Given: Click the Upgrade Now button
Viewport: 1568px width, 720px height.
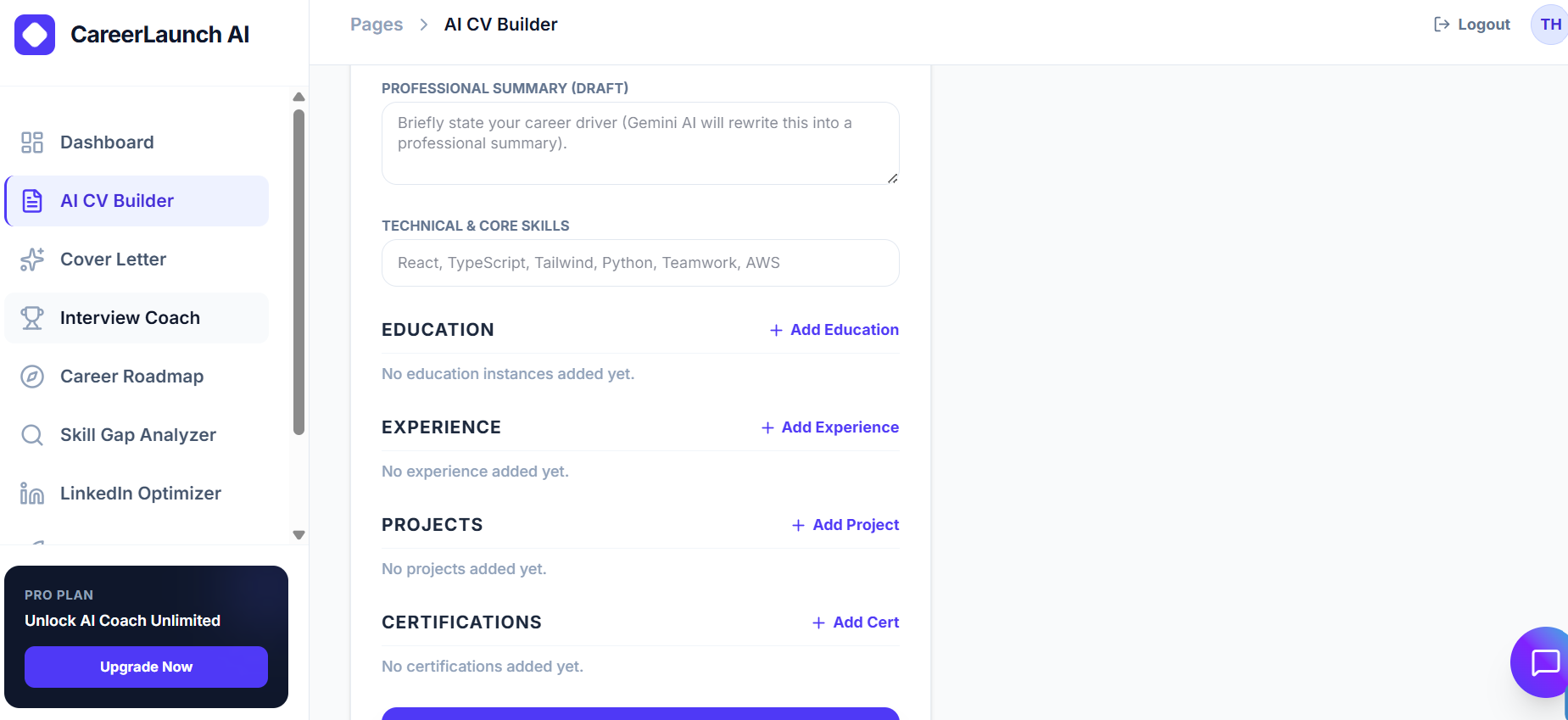Looking at the screenshot, I should point(146,667).
